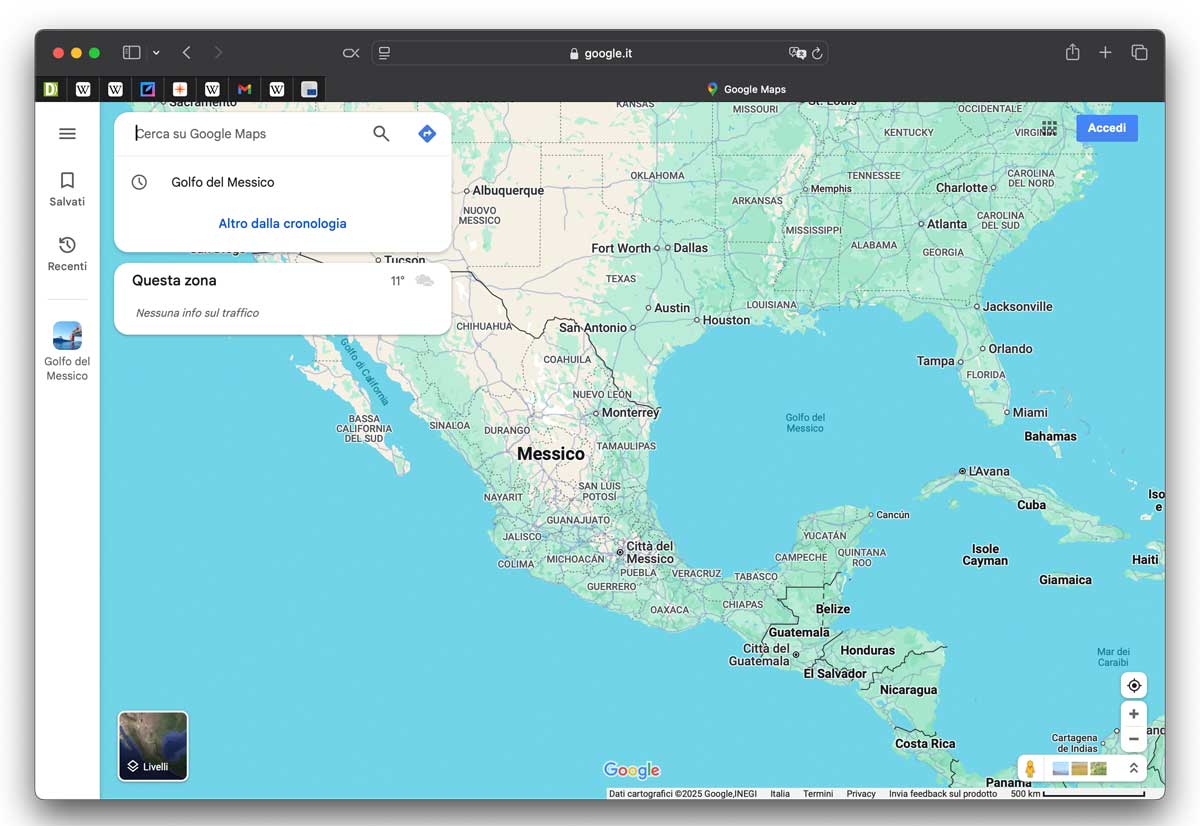
Task: Open Golfo del Messico recent shortcut
Action: [67, 351]
